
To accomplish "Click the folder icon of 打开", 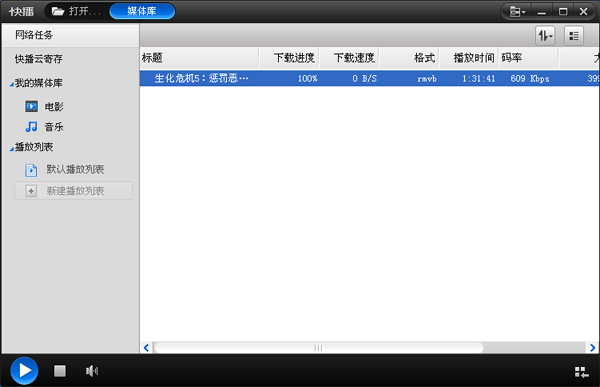I will pyautogui.click(x=58, y=11).
